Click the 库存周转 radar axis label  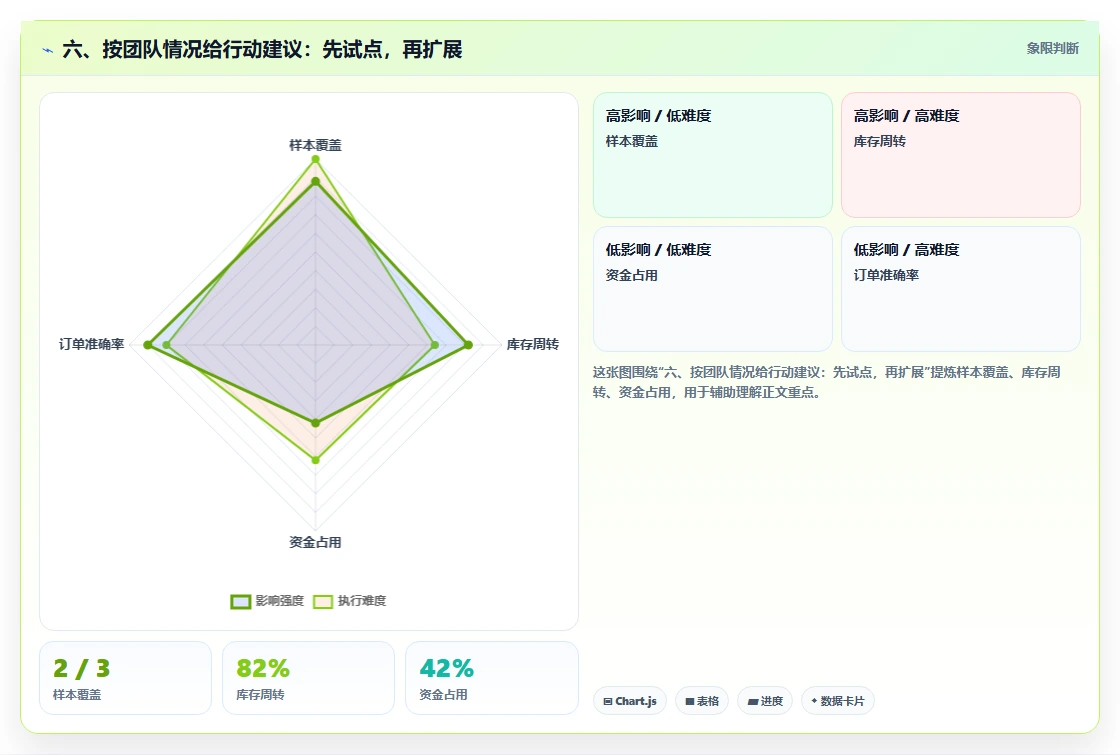[533, 344]
